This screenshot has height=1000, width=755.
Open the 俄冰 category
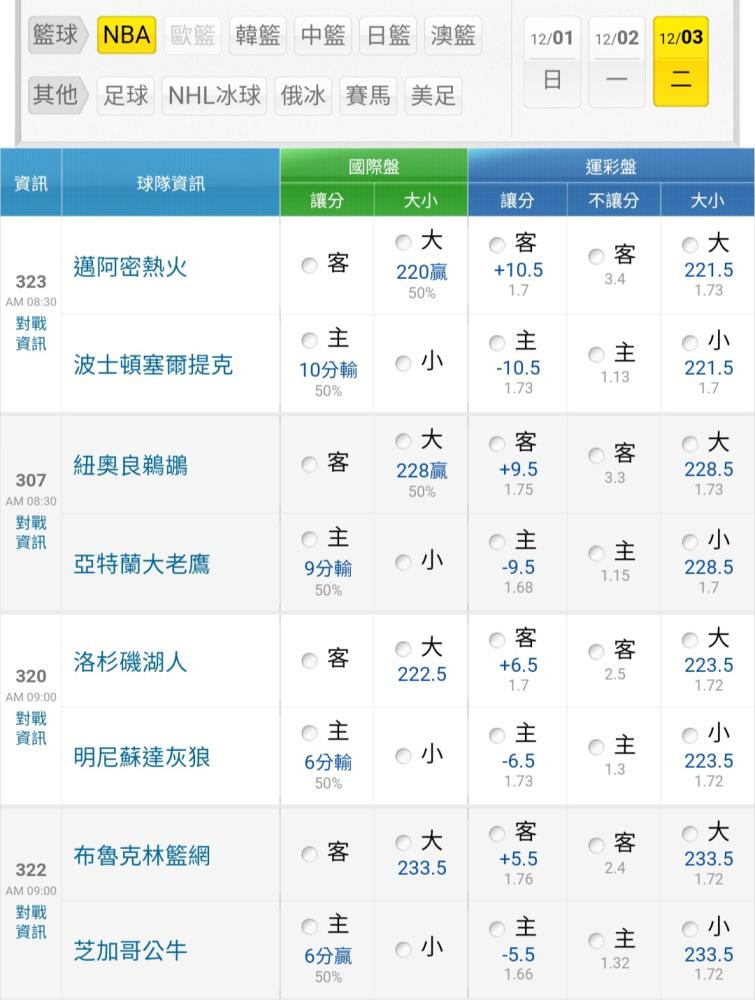[x=303, y=96]
